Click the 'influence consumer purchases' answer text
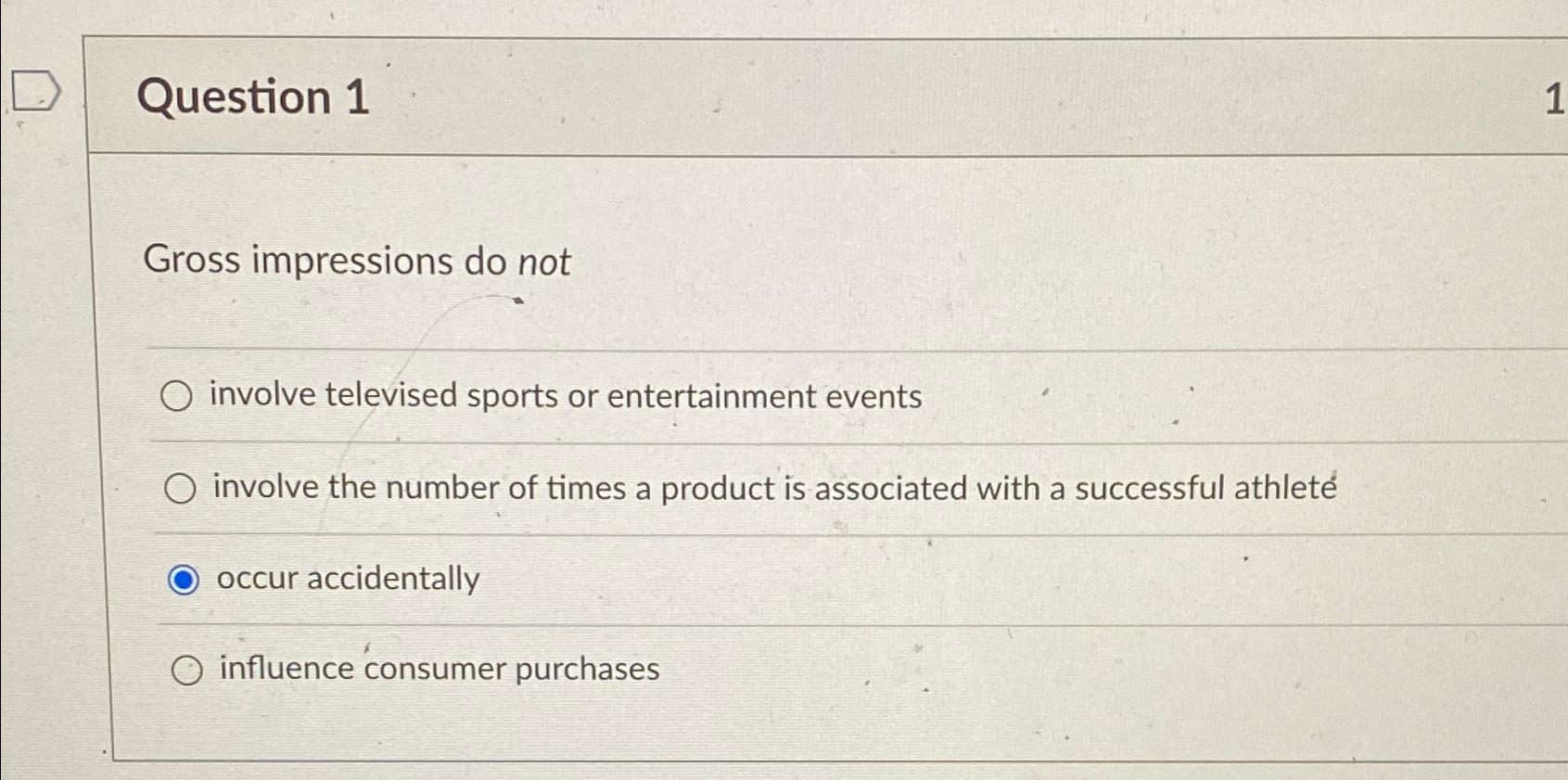Screen dimensions: 1568x780 pos(437,668)
